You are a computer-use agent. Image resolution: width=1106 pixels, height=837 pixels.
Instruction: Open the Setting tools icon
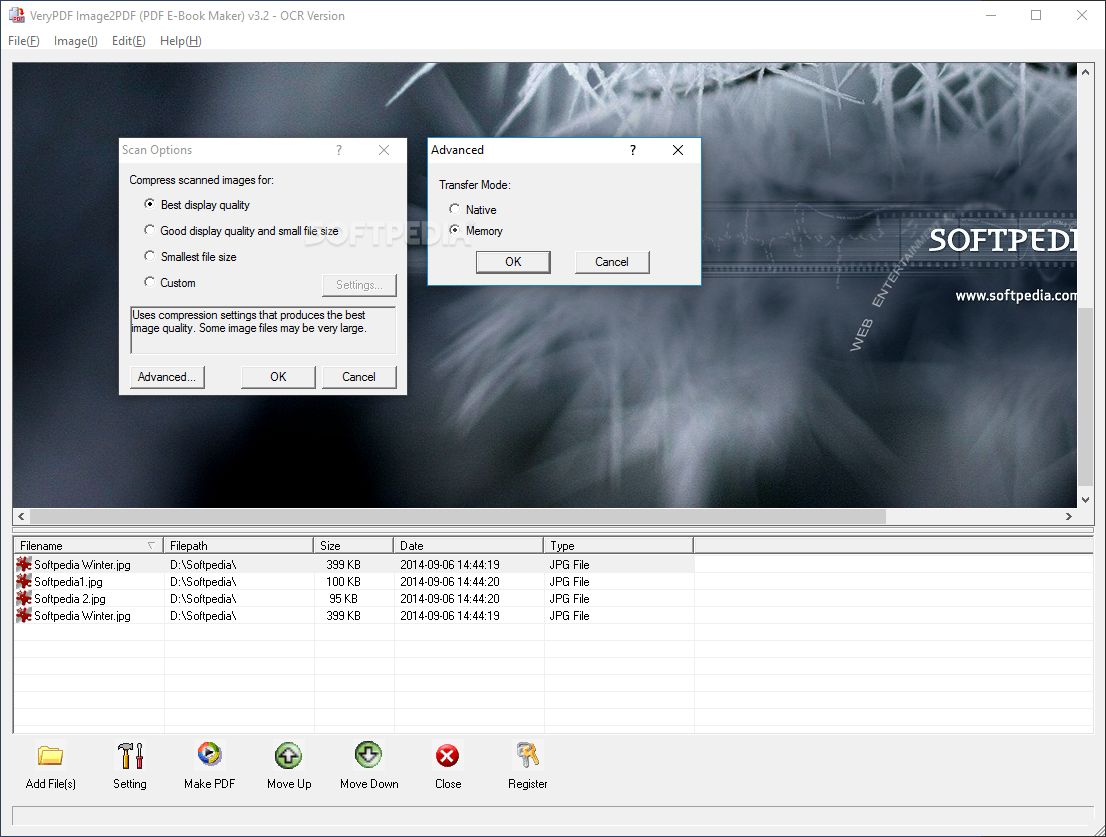(130, 755)
